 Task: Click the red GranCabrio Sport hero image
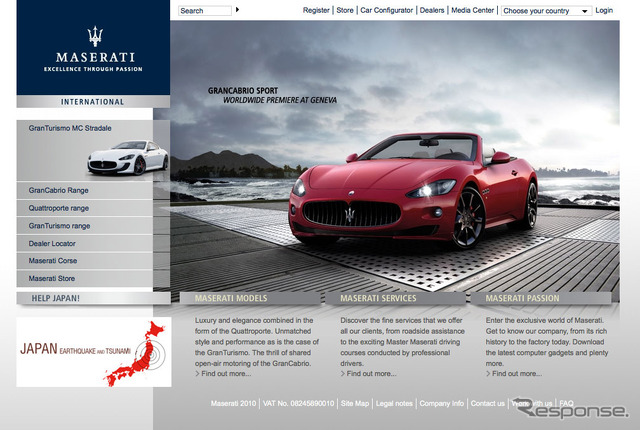tap(413, 191)
